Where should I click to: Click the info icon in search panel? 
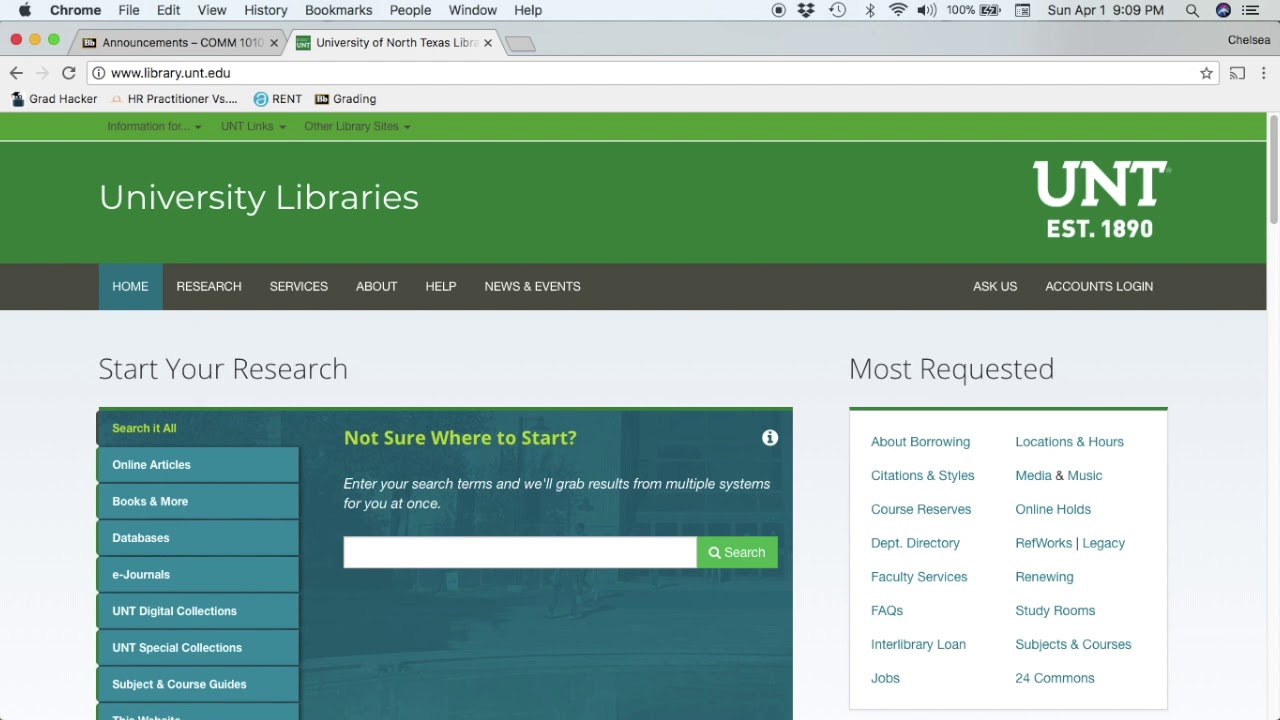pos(770,438)
